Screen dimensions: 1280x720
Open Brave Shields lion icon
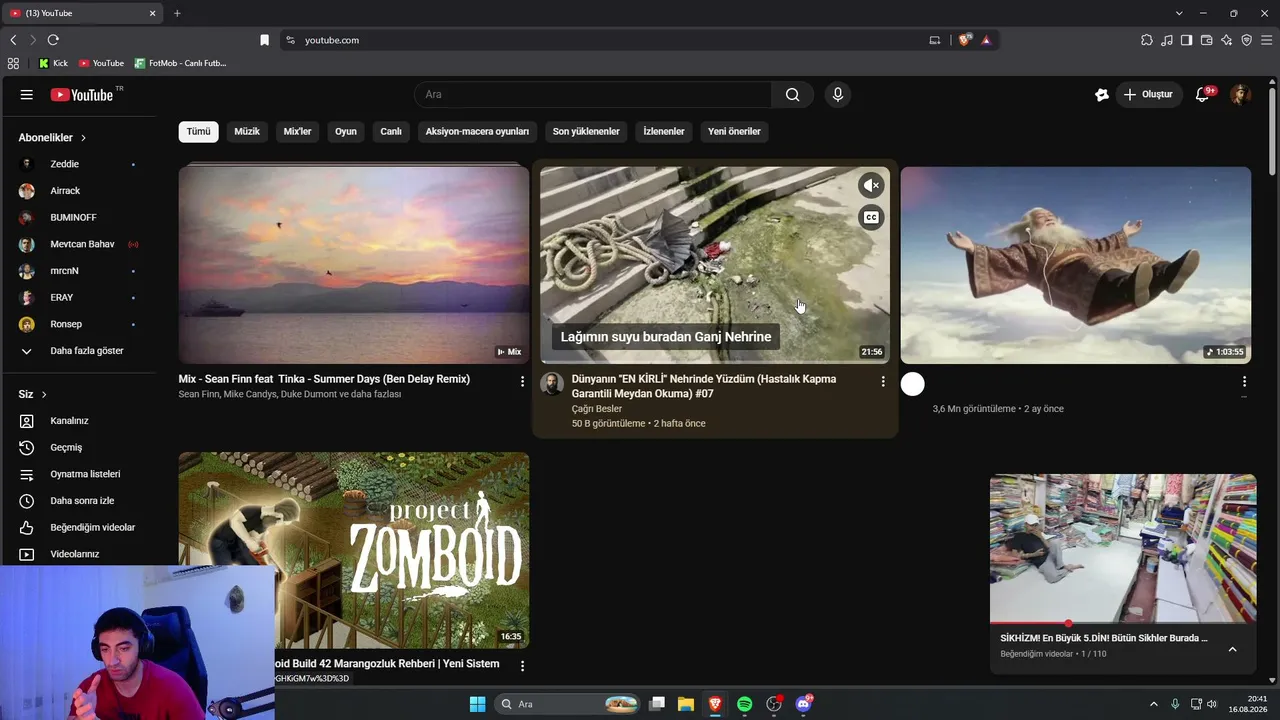click(x=965, y=40)
